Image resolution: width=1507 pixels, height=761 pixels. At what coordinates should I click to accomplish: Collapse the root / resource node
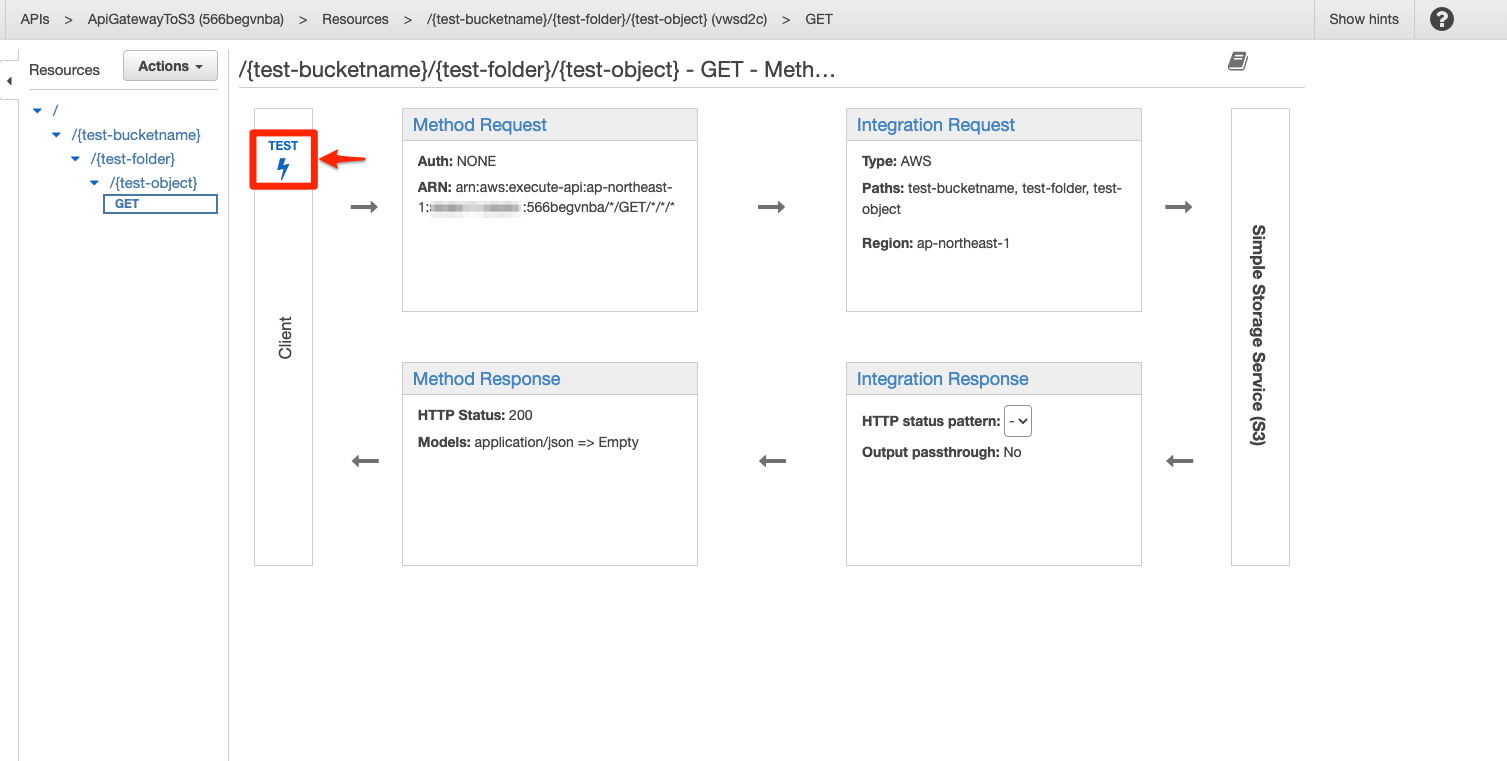(x=37, y=110)
